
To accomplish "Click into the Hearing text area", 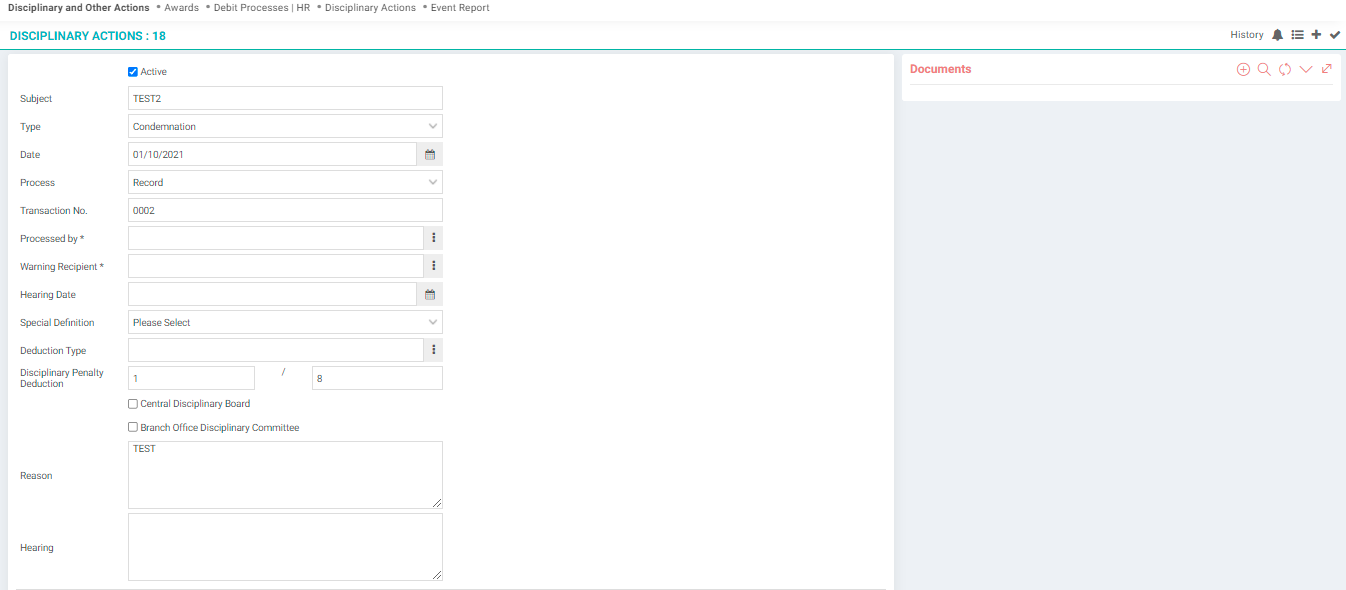I will tap(285, 547).
